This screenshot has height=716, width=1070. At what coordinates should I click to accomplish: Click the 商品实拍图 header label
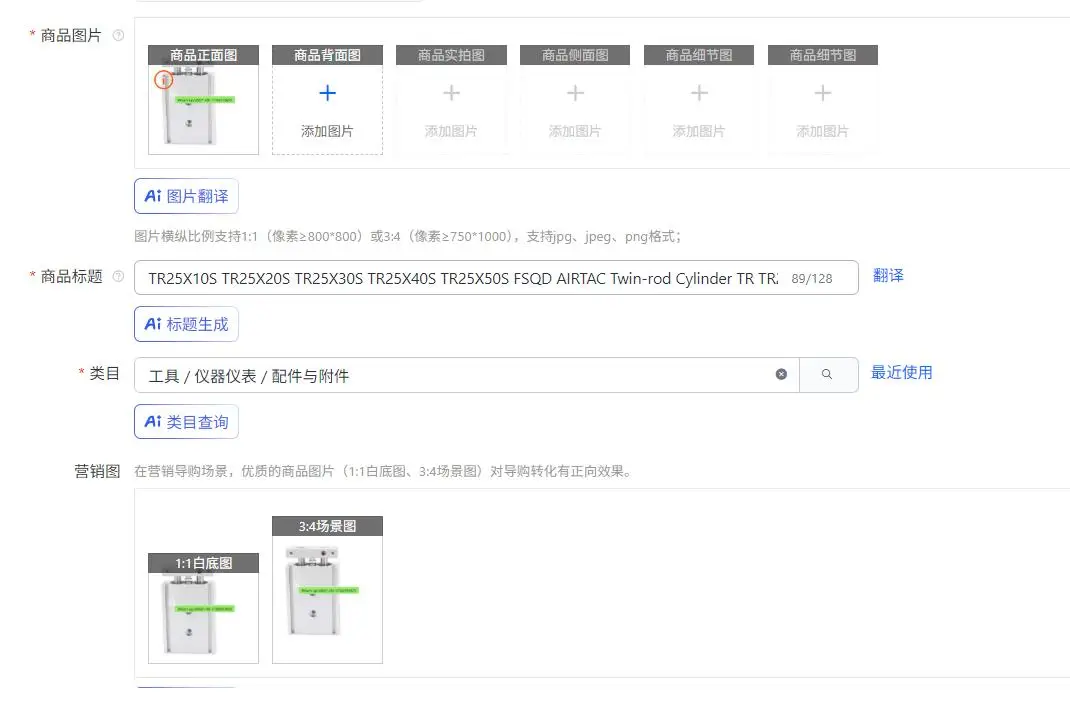coord(451,55)
